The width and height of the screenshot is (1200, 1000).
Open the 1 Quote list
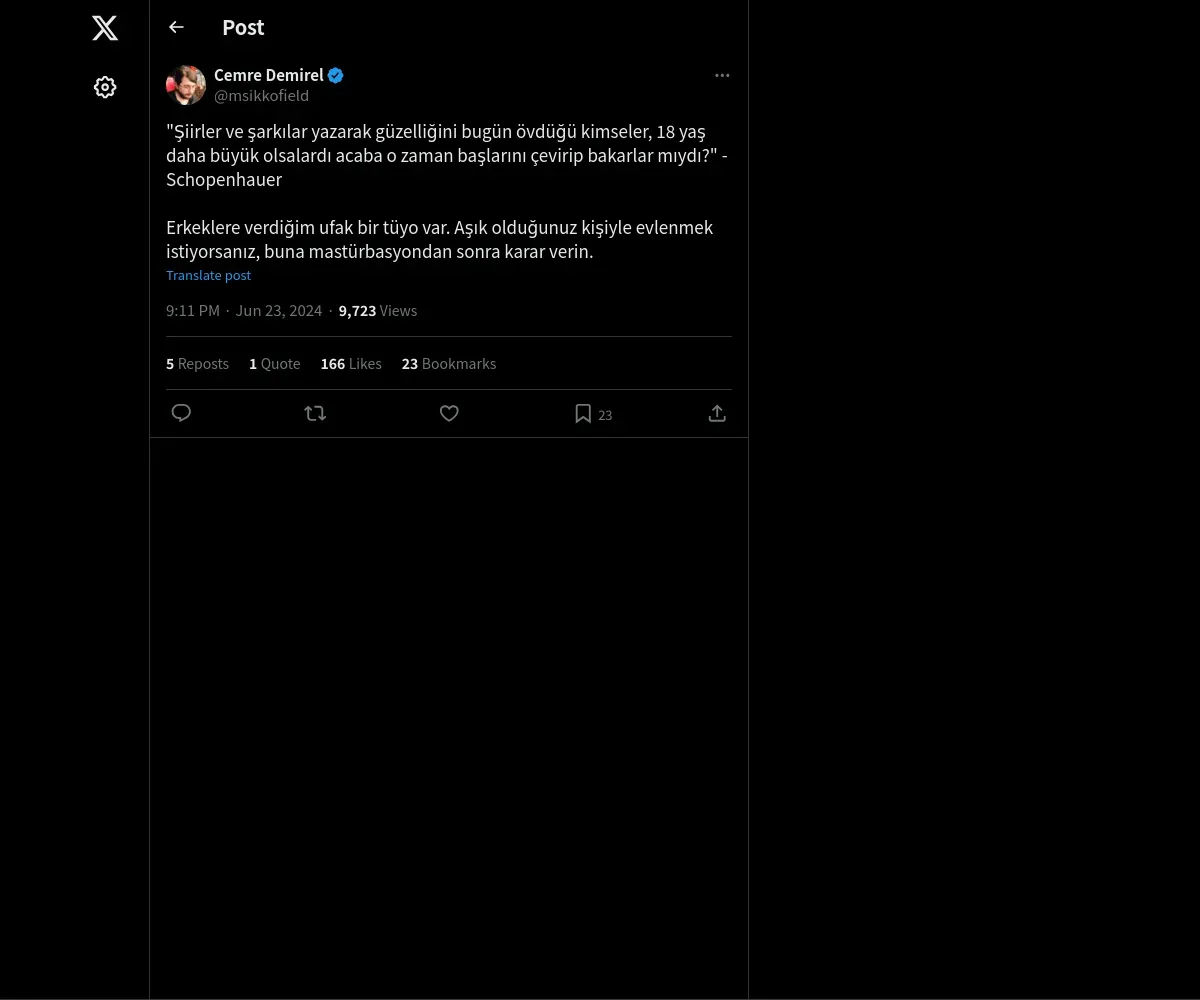click(x=274, y=364)
